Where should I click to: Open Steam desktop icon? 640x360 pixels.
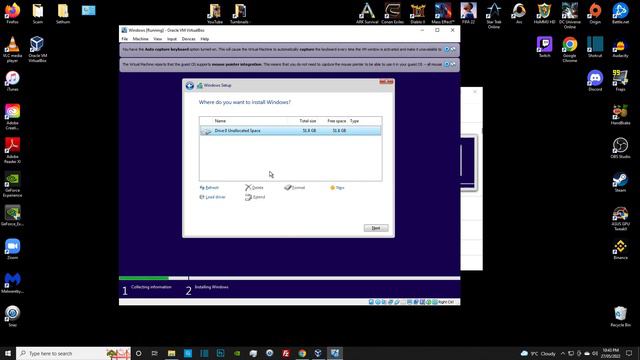tap(620, 182)
